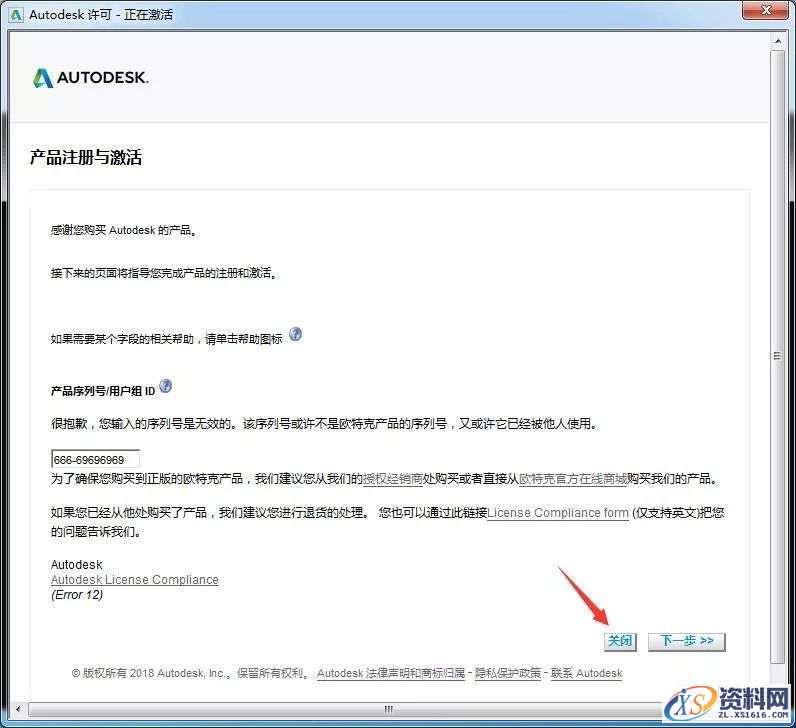Image resolution: width=796 pixels, height=728 pixels.
Task: Click the 产品注册与激活 heading
Action: point(86,157)
